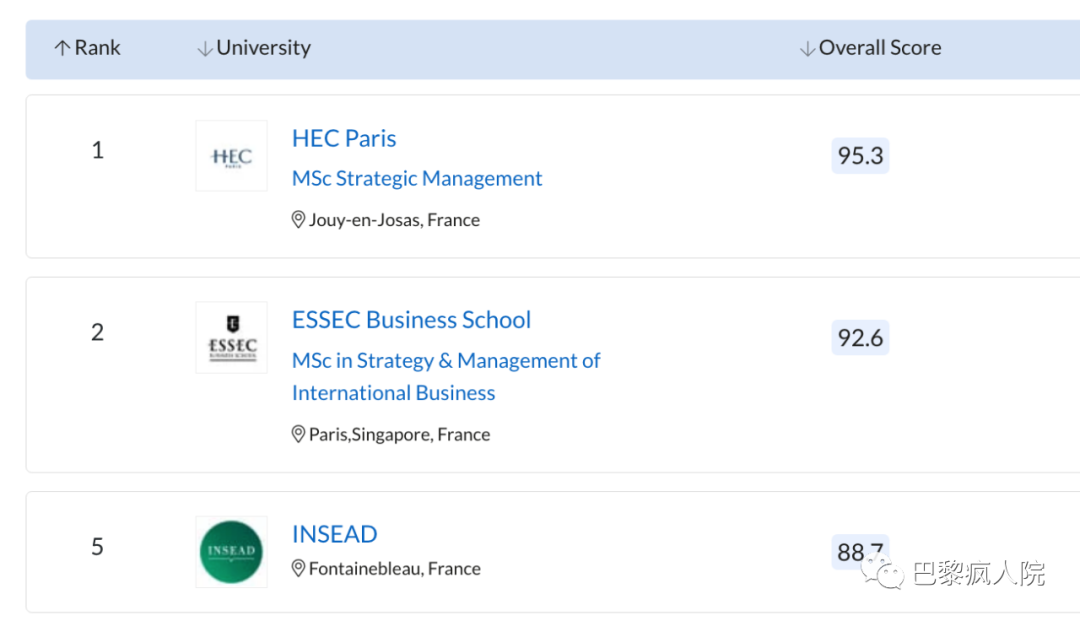Click the up arrow next to Rank
1080x621 pixels.
point(62,48)
